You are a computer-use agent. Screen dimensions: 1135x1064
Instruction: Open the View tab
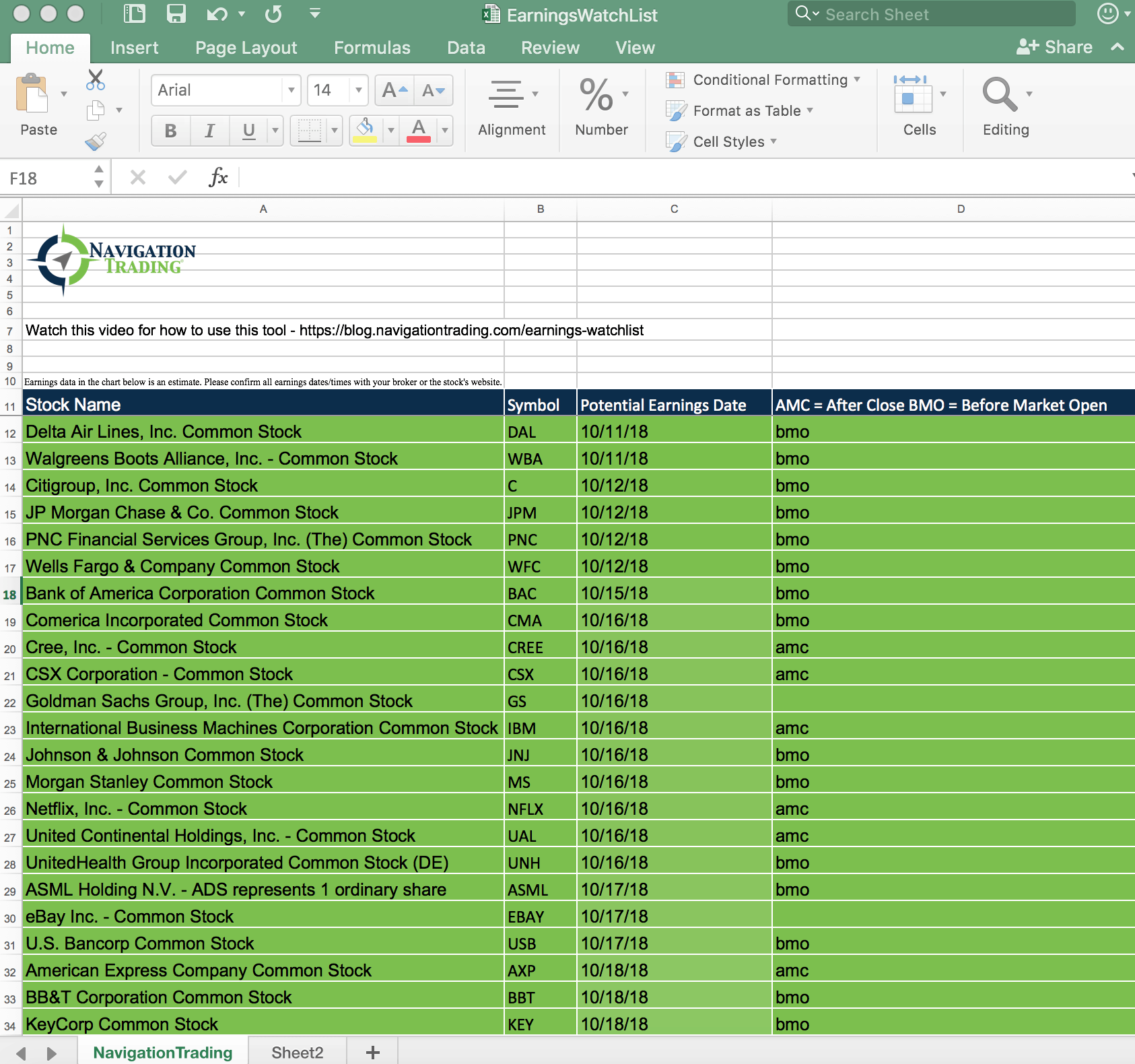coord(635,48)
